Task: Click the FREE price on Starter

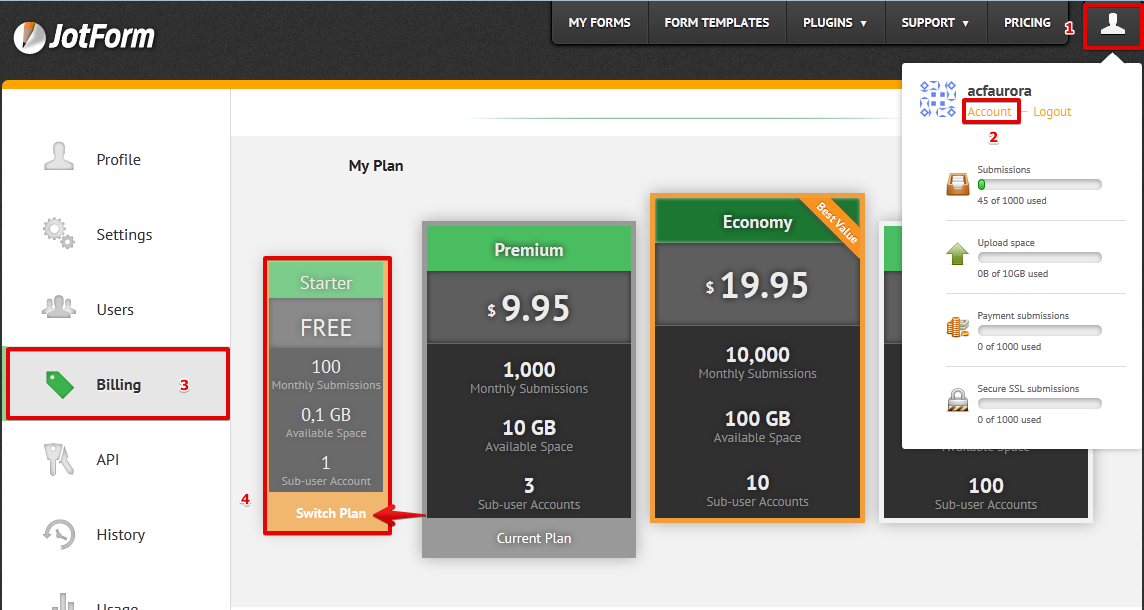Action: 326,328
